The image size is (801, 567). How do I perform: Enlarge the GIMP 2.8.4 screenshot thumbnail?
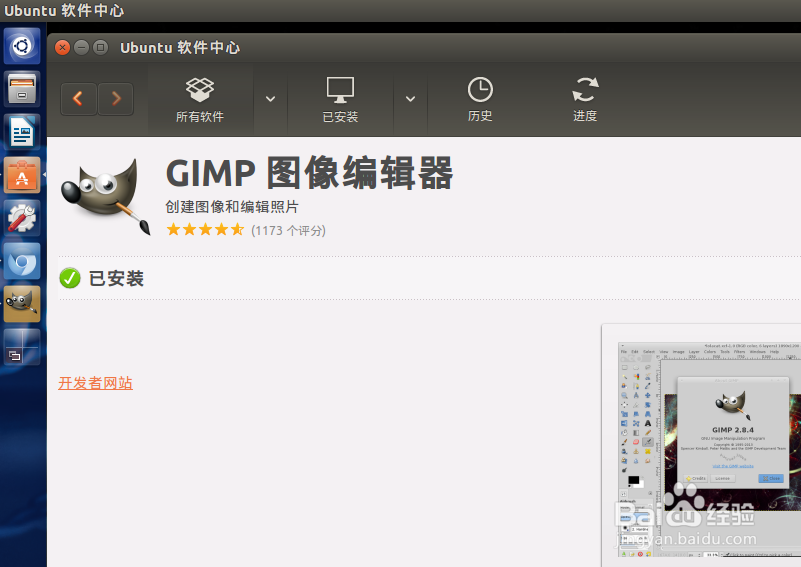tap(709, 450)
